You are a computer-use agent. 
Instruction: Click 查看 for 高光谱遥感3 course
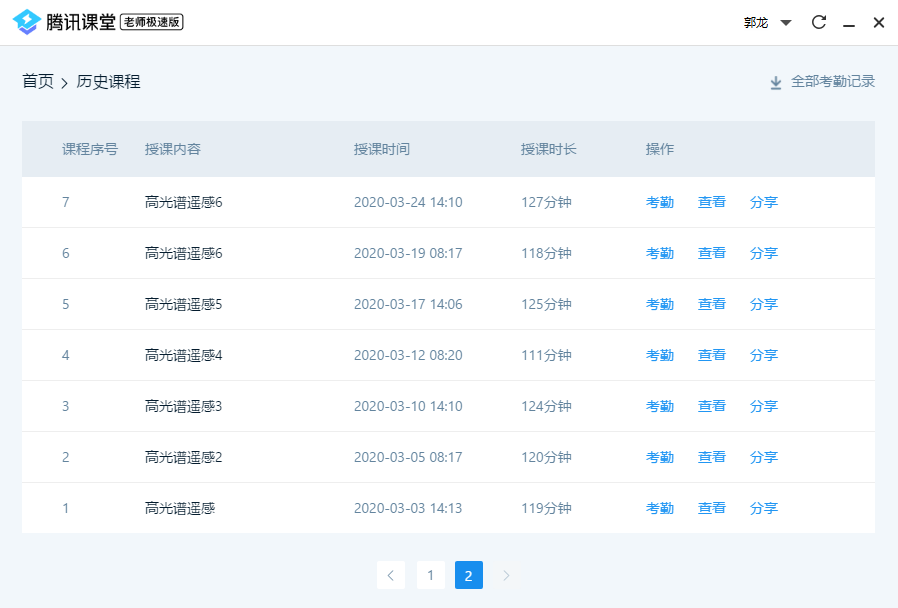tap(711, 406)
